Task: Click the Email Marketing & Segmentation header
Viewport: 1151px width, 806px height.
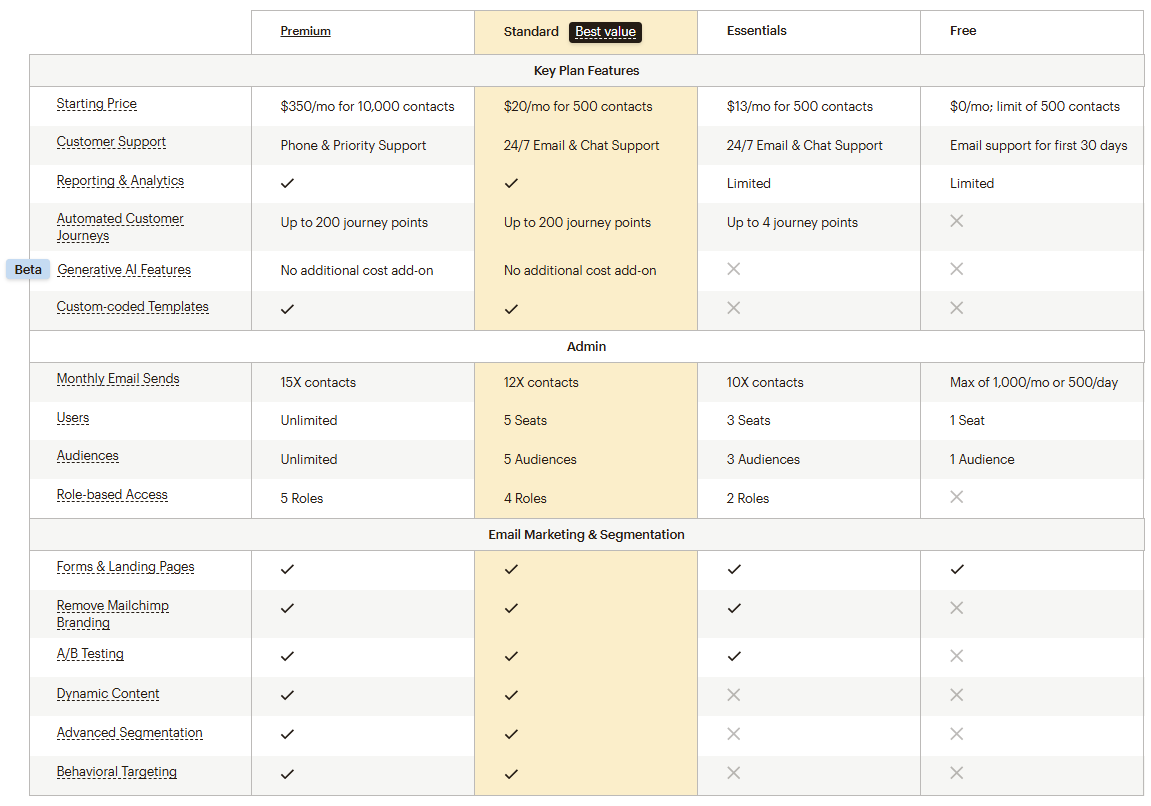Action: click(586, 535)
